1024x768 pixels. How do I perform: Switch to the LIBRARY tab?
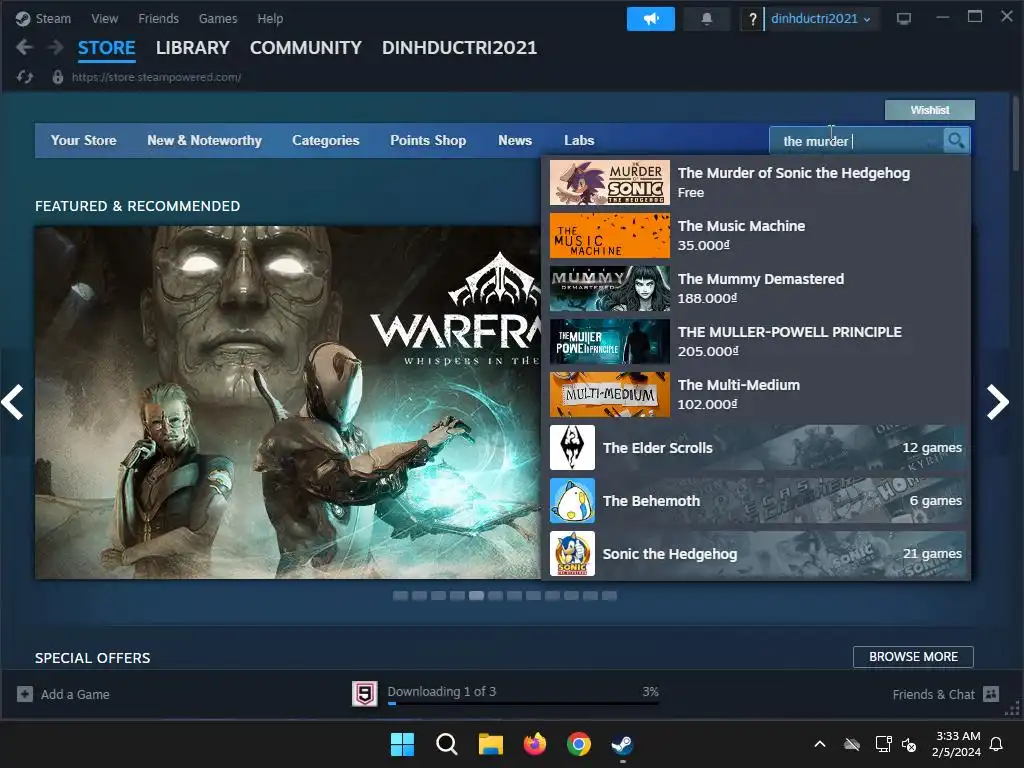[193, 48]
